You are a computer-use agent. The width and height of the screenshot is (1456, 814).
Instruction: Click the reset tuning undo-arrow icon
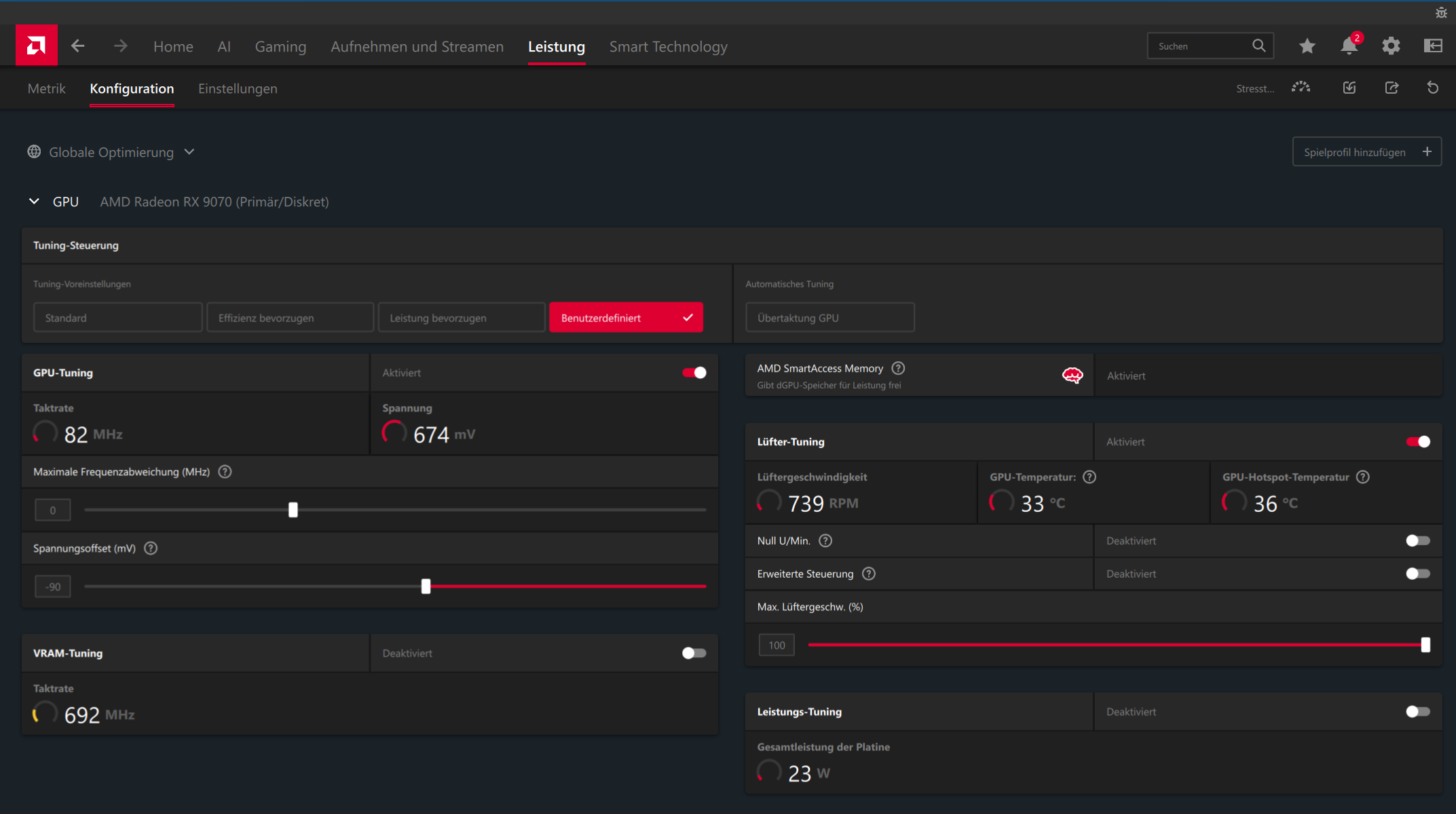tap(1432, 88)
